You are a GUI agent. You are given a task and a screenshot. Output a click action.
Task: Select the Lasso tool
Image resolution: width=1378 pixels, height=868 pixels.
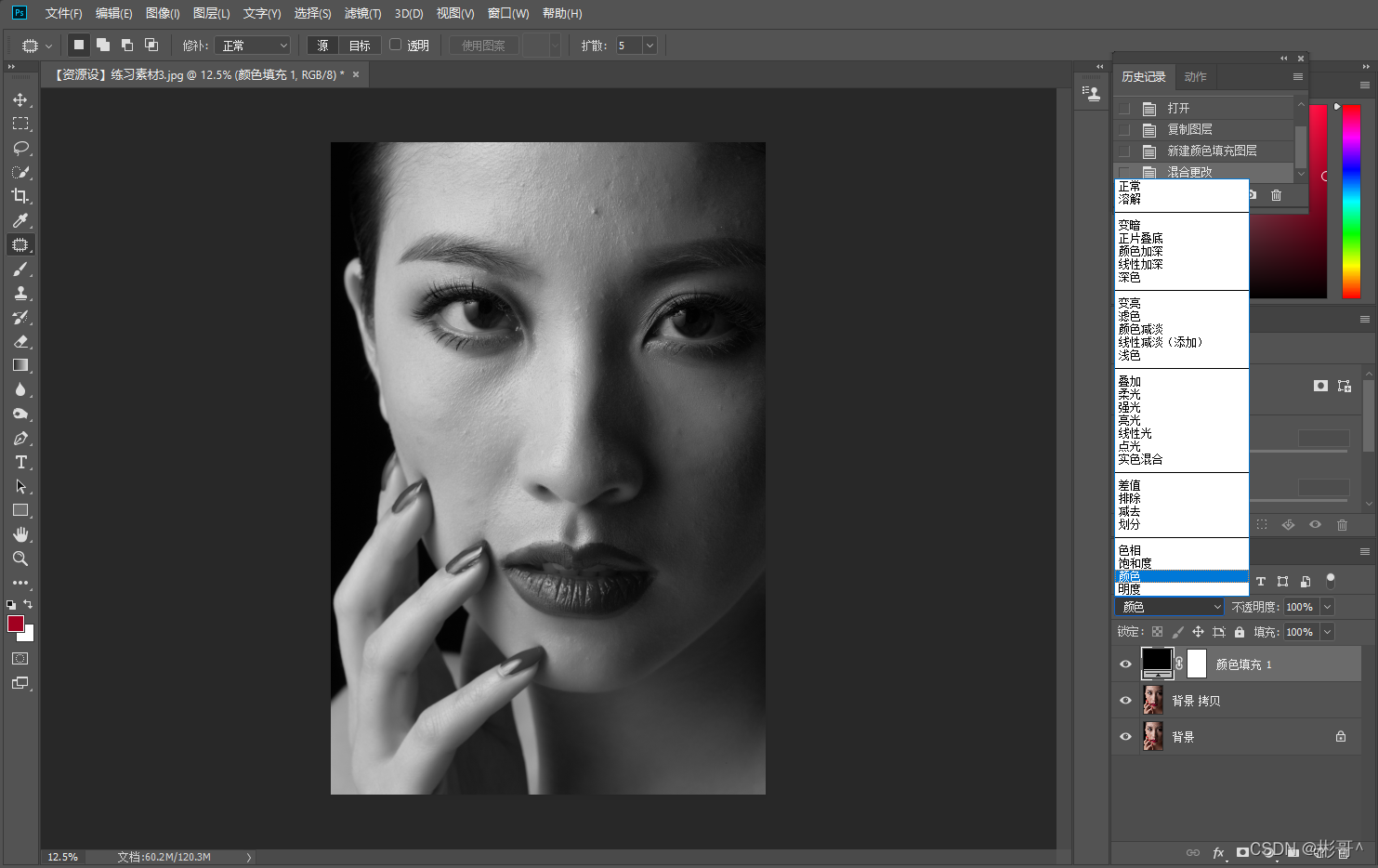[x=20, y=148]
